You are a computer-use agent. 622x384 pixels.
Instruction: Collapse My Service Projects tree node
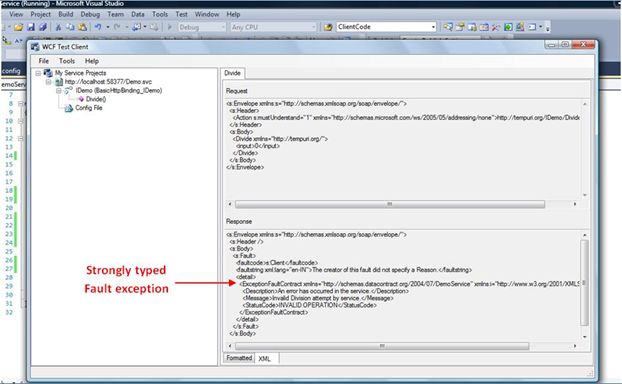click(38, 73)
